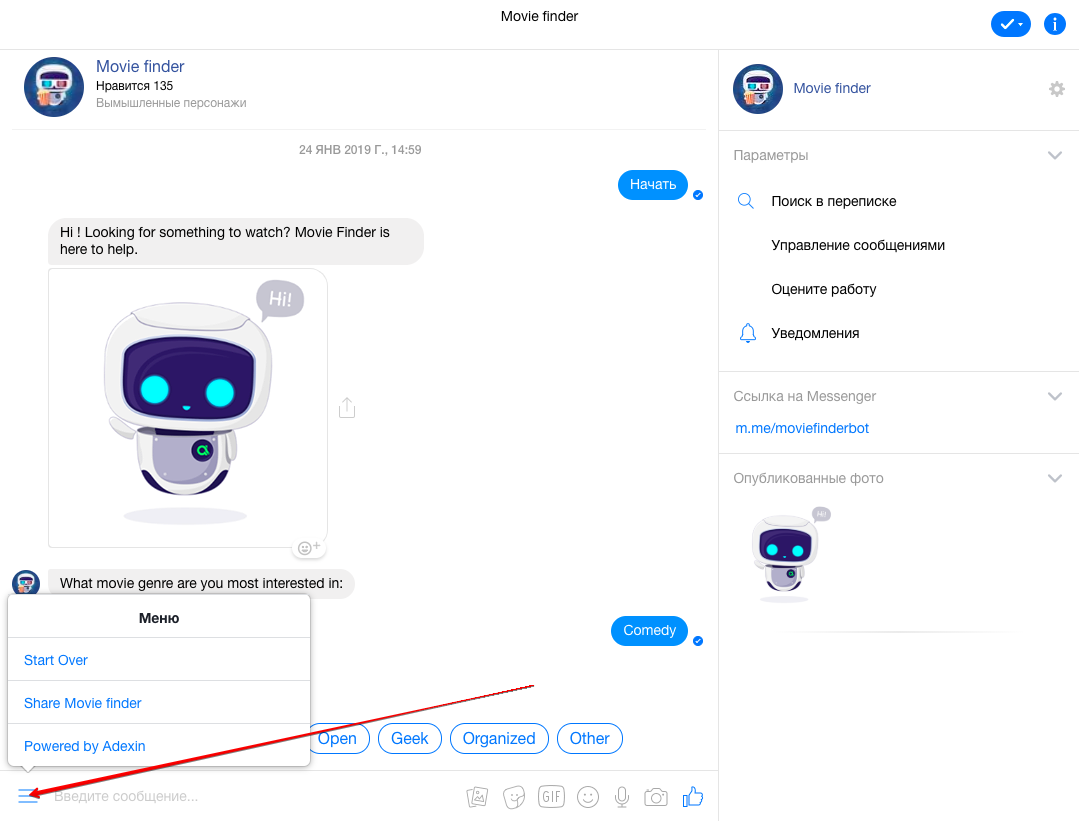Screen dimensions: 1079x821
Task: Open the sticker picker icon
Action: 514,797
